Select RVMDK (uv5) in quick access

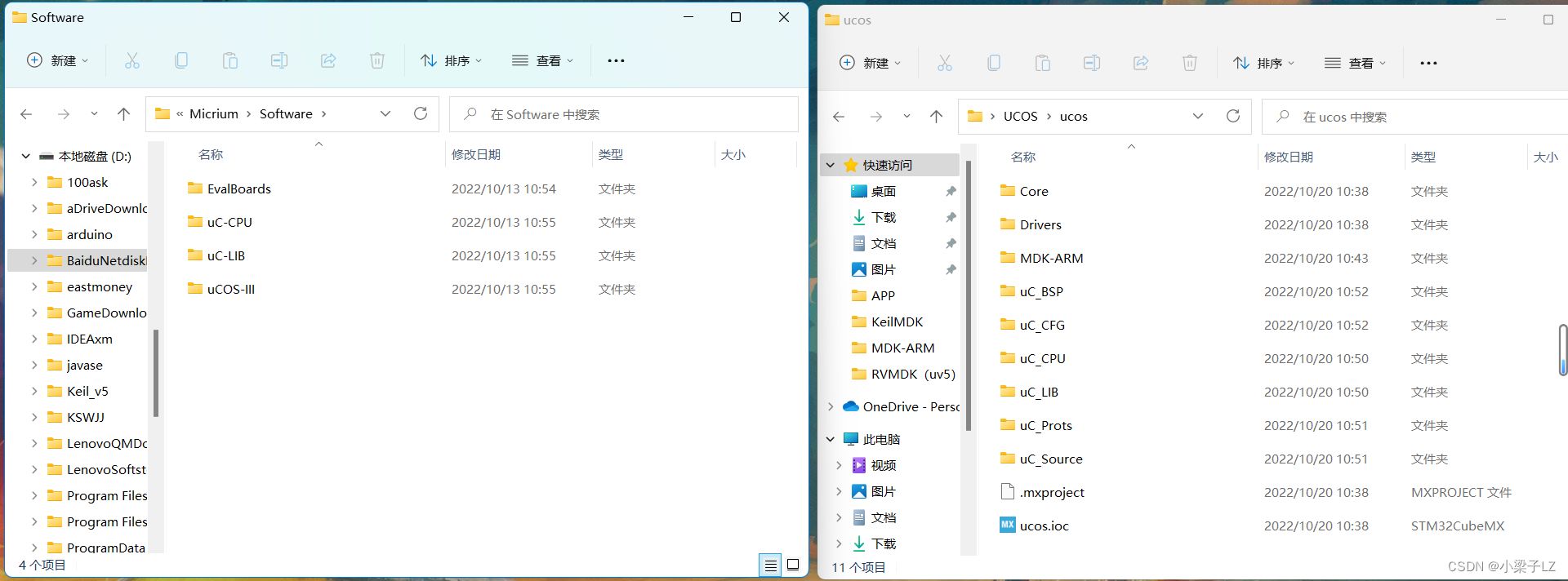(x=903, y=374)
